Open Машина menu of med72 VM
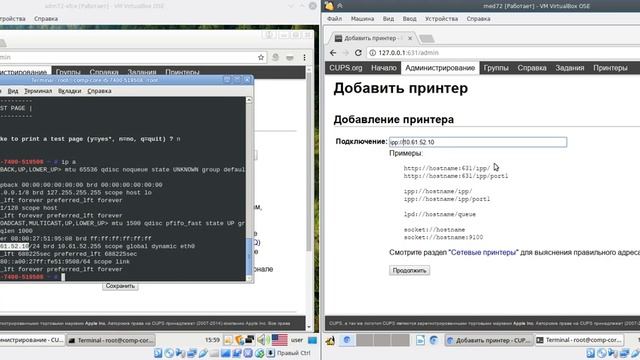 (x=362, y=19)
